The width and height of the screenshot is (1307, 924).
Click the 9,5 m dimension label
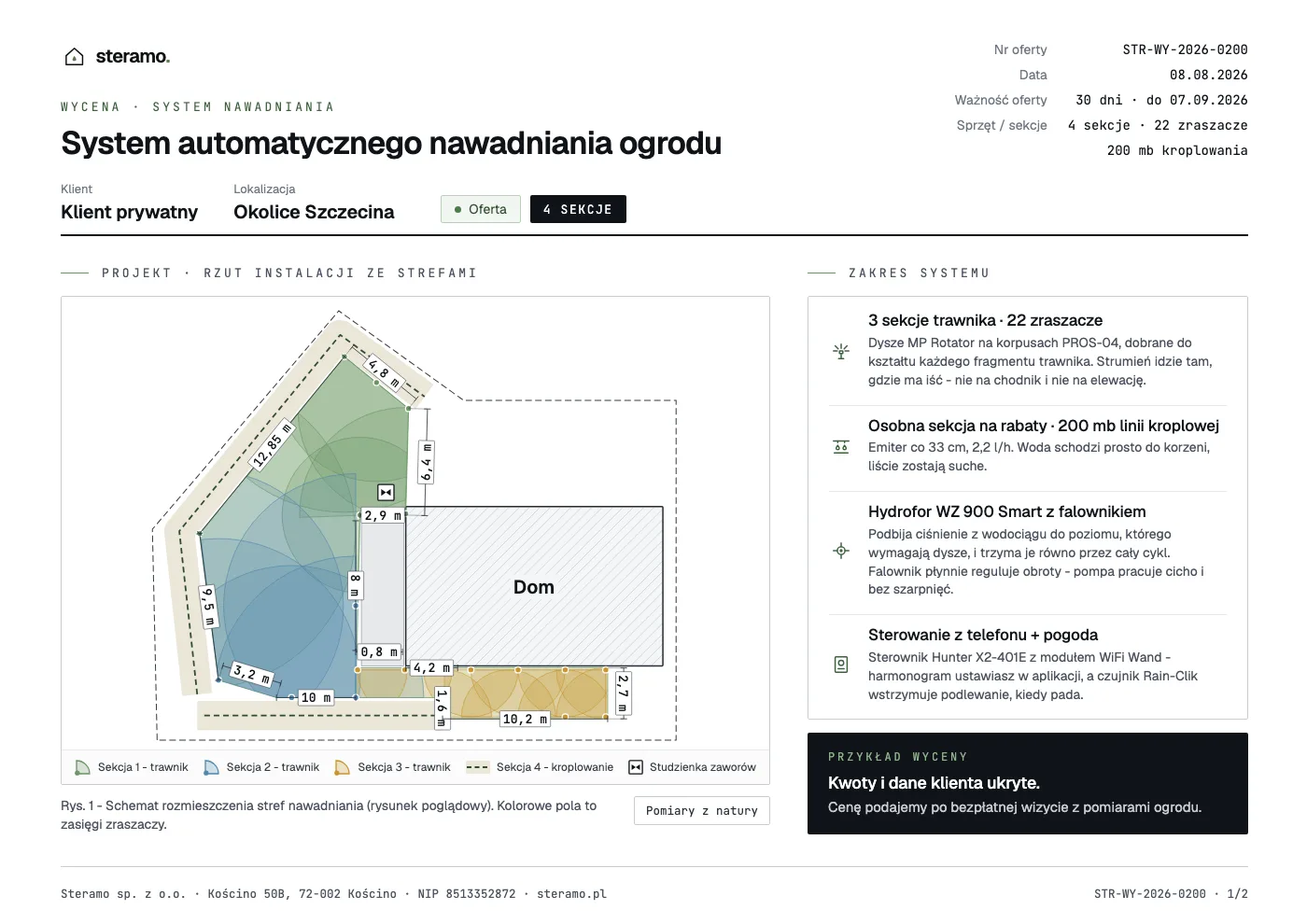(208, 607)
